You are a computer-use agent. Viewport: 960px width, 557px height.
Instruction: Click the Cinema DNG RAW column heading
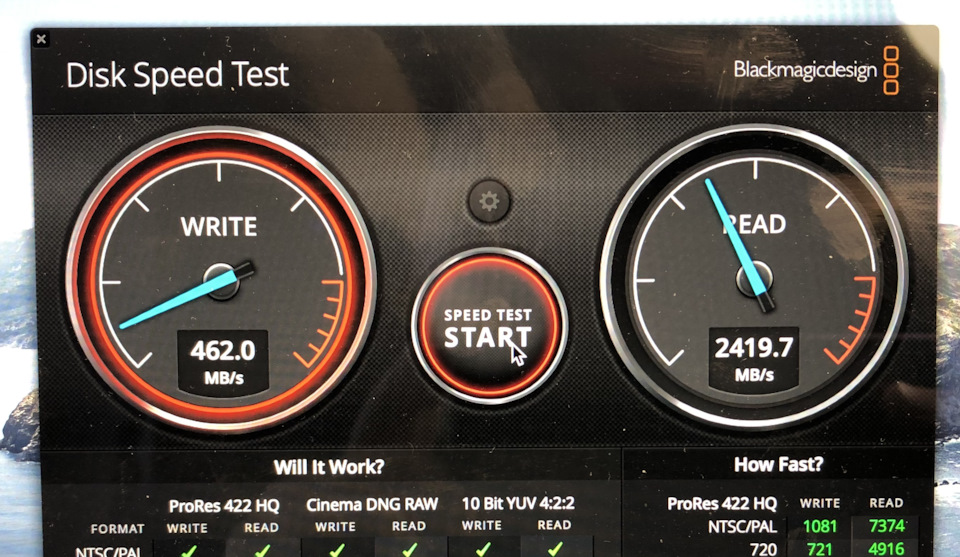[372, 504]
